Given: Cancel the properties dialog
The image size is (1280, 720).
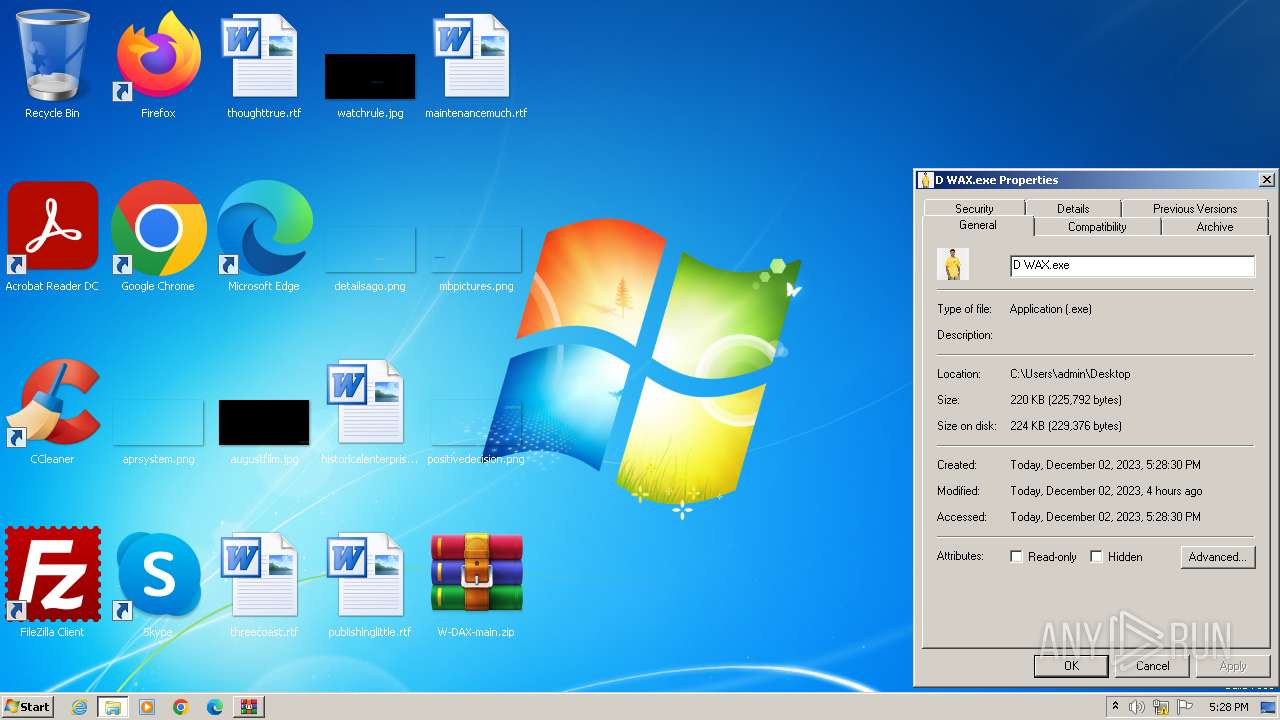Looking at the screenshot, I should coord(1152,666).
